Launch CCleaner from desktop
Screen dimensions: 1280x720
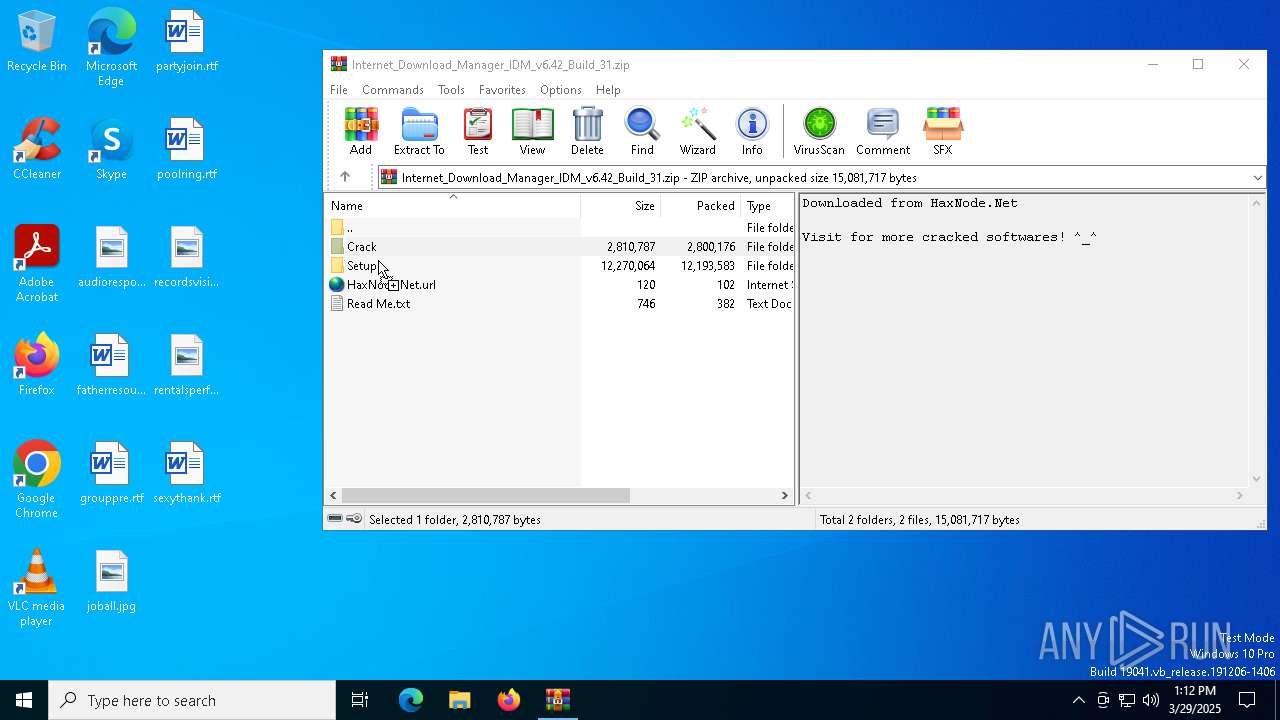pyautogui.click(x=37, y=150)
